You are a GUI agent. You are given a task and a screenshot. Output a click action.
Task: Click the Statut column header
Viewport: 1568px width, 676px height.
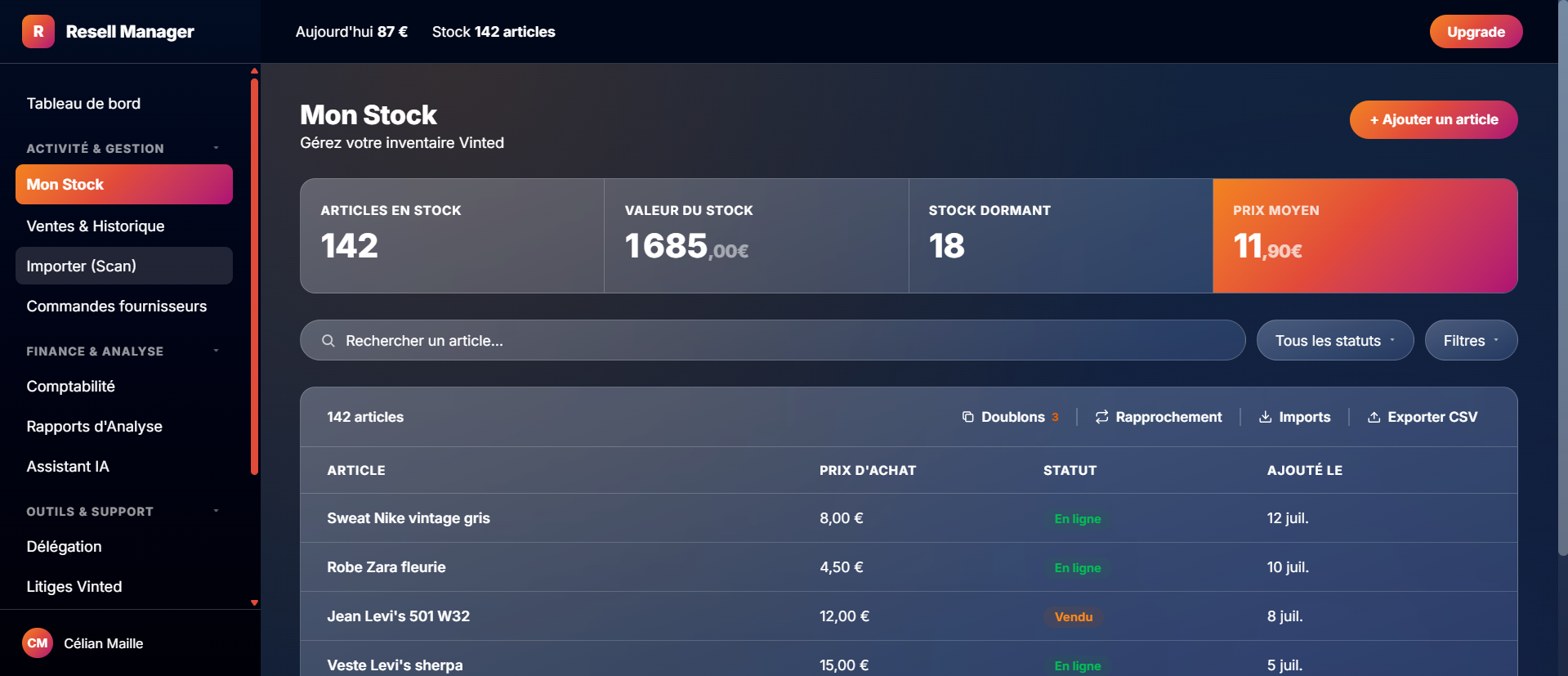click(x=1070, y=470)
